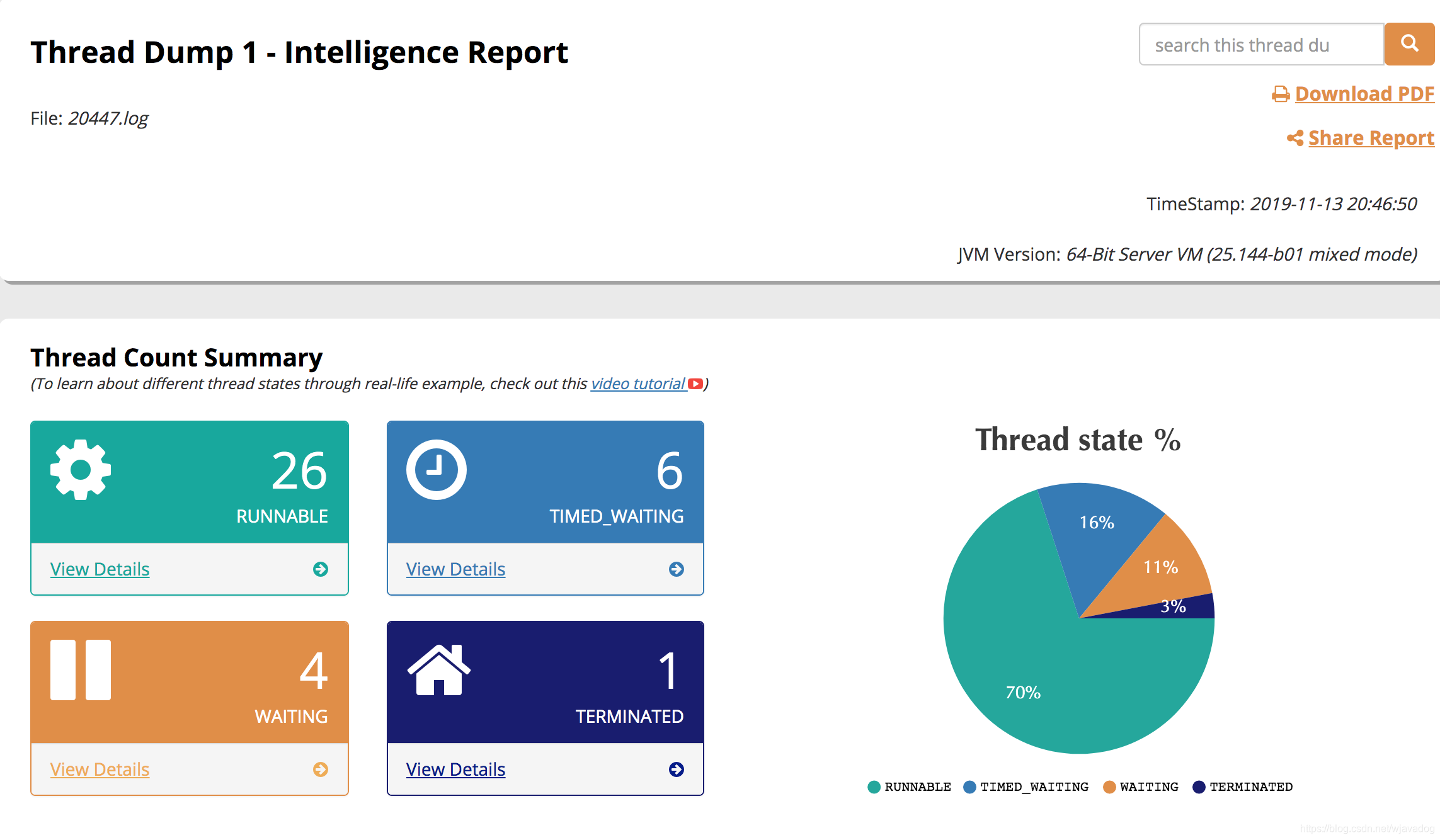Screen dimensions: 1440x840
Task: View Details for RUNNABLE threads
Action: 100,569
